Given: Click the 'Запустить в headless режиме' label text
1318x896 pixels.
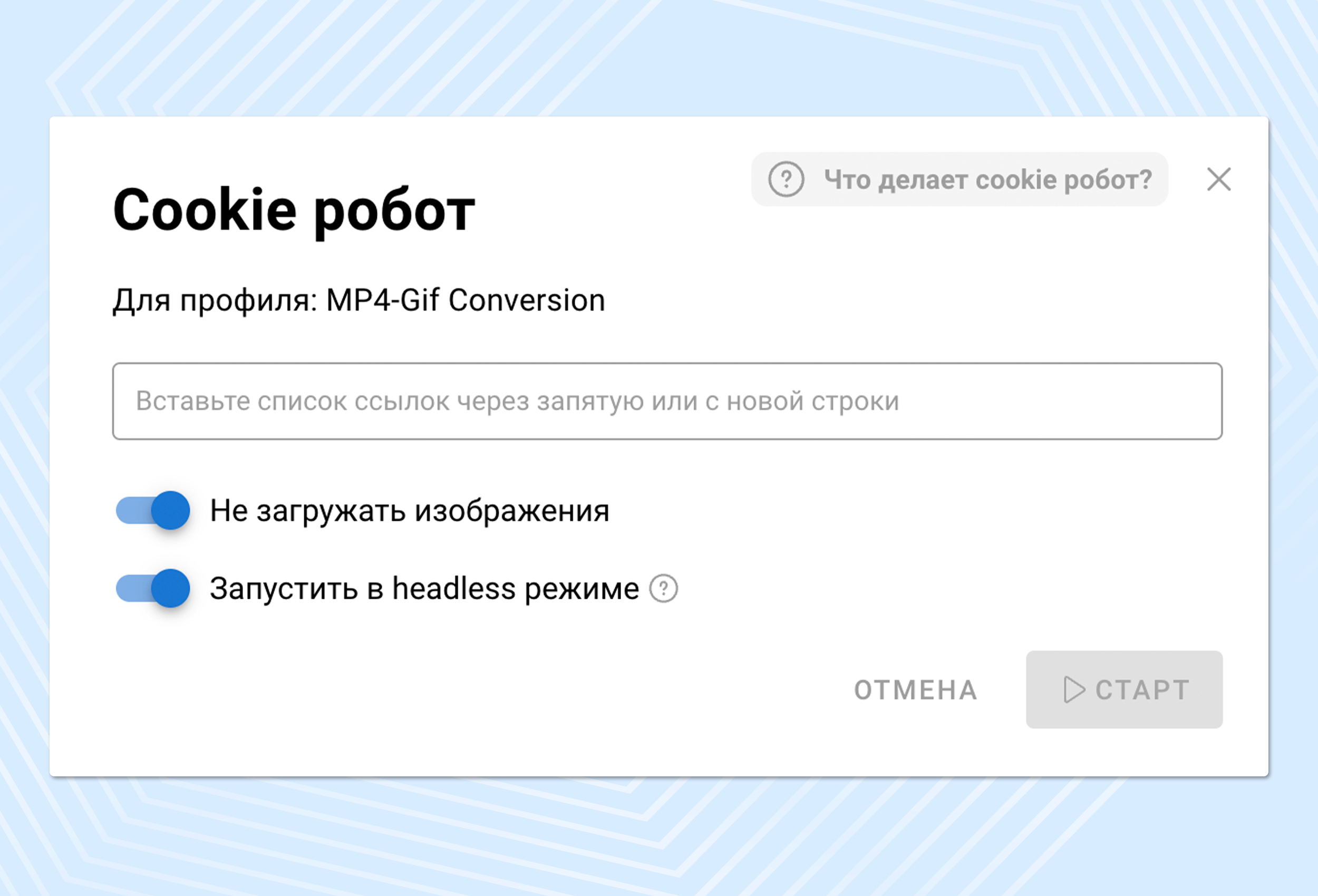Looking at the screenshot, I should (424, 588).
